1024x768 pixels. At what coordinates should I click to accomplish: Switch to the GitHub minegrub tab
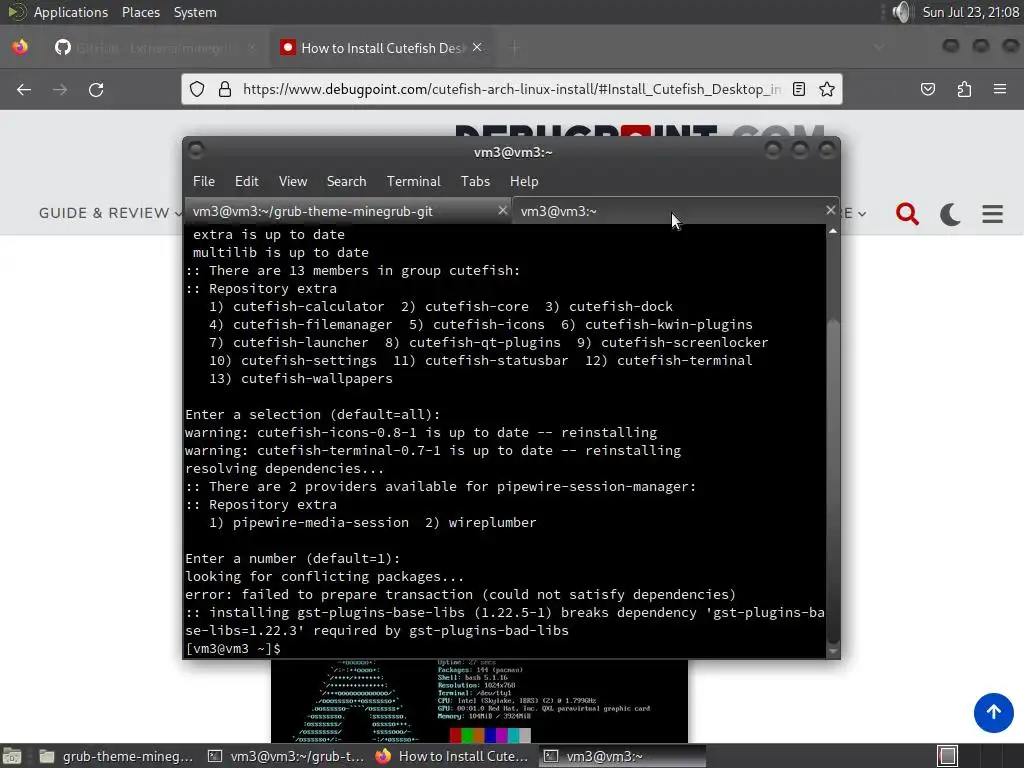click(157, 48)
